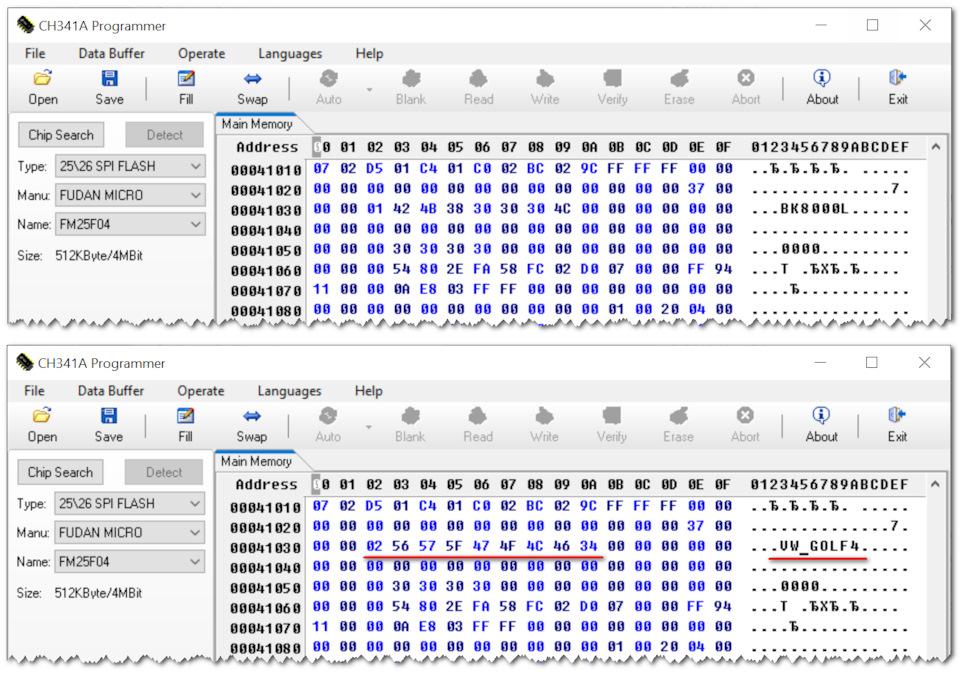Click Read chip icon in the top window

coord(478,88)
